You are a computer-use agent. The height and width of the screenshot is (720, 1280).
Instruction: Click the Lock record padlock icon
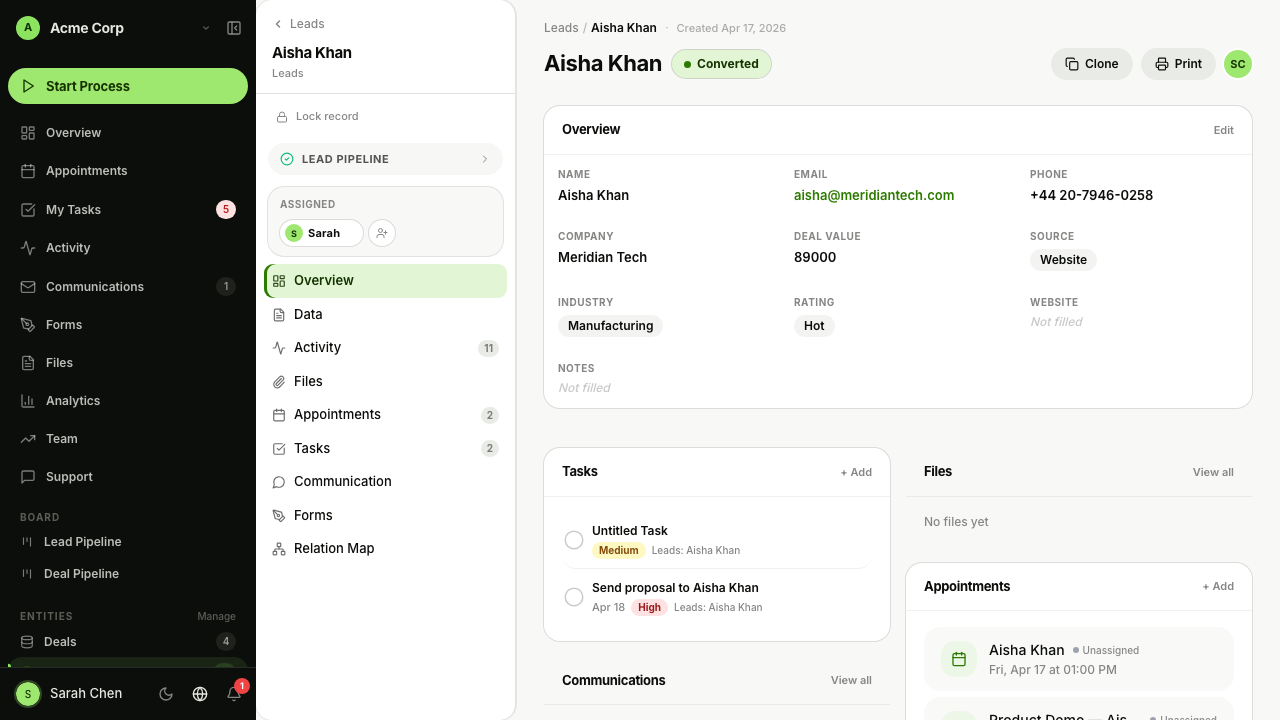[x=282, y=117]
